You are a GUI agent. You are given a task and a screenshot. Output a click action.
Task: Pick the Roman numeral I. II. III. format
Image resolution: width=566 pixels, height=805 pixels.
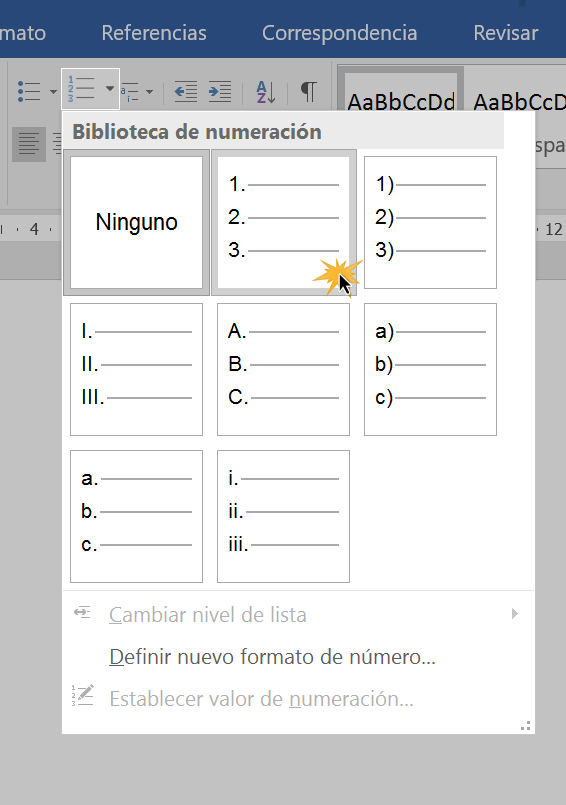pos(137,369)
